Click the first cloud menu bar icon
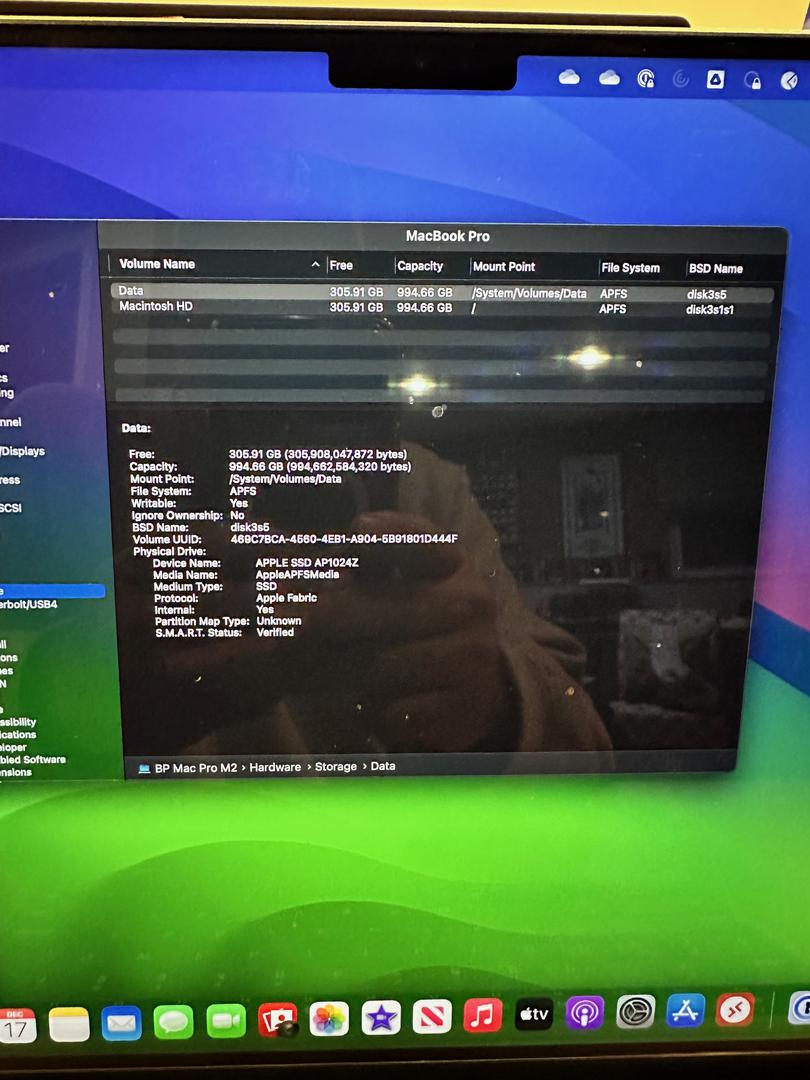The image size is (810, 1080). click(x=569, y=77)
